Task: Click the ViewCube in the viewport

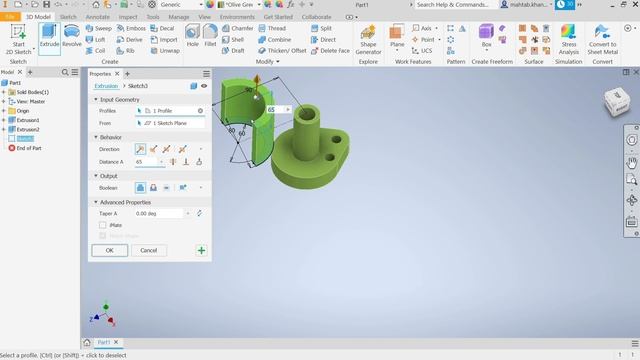Action: pos(617,101)
